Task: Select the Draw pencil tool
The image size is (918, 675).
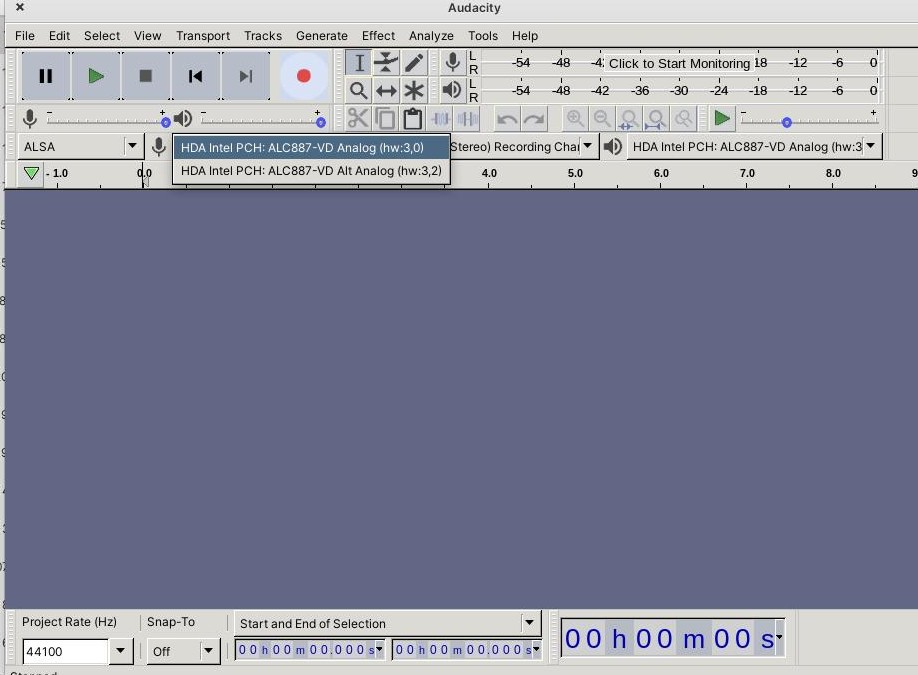Action: pyautogui.click(x=414, y=63)
